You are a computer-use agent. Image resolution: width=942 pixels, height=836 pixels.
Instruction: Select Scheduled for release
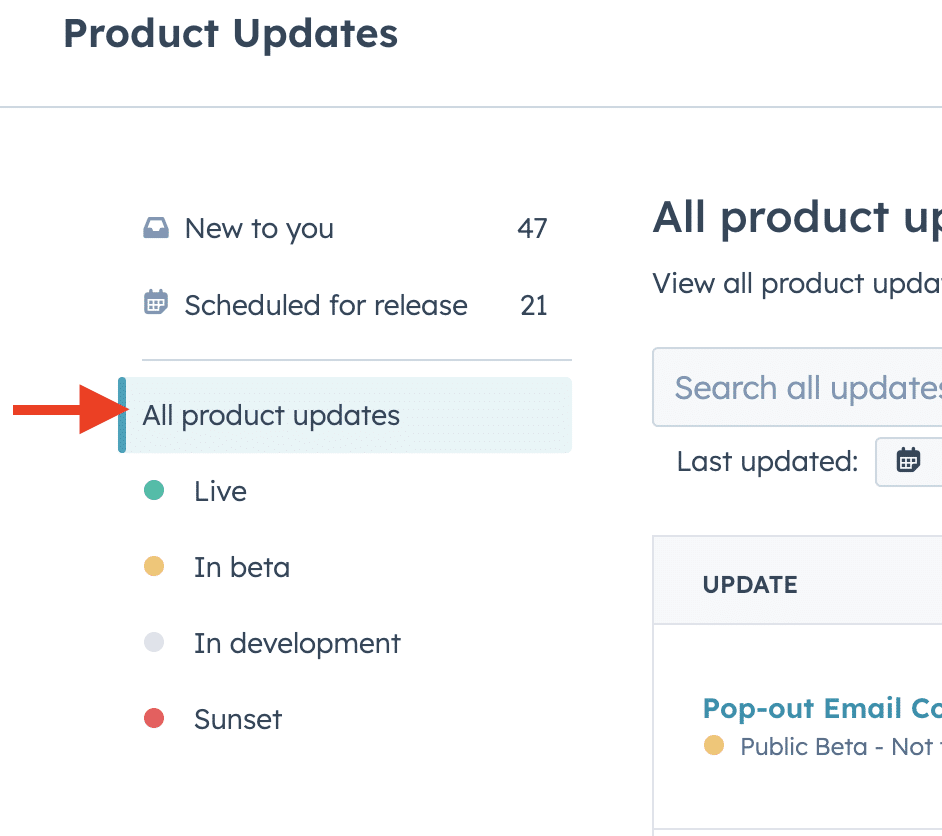[x=345, y=305]
